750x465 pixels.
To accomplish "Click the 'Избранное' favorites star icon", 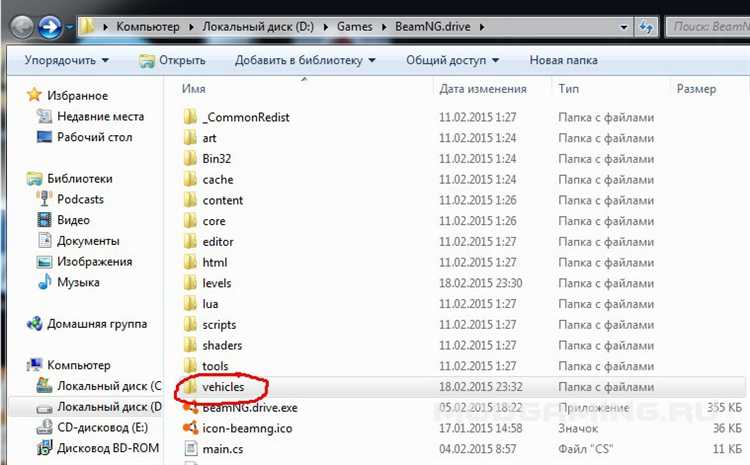I will [x=34, y=95].
